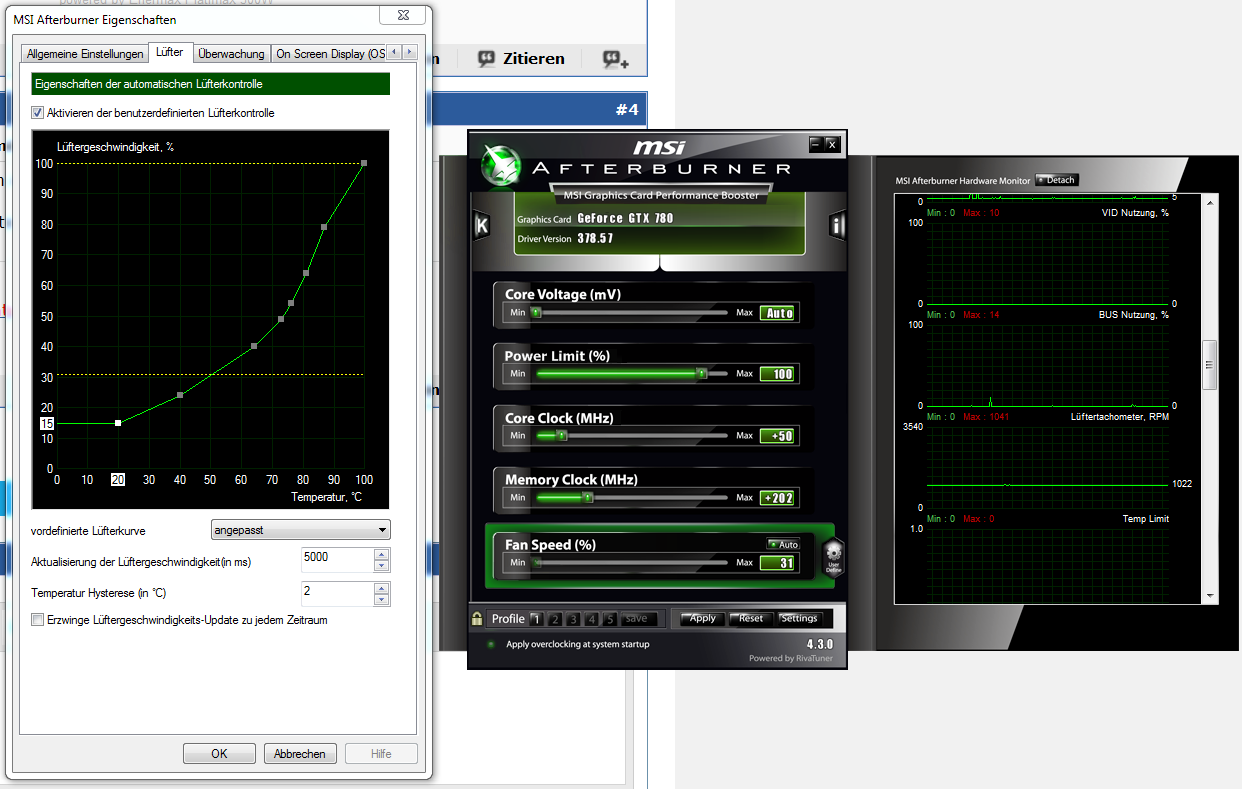Click OK in the properties dialog
This screenshot has width=1242, height=789.
219,754
